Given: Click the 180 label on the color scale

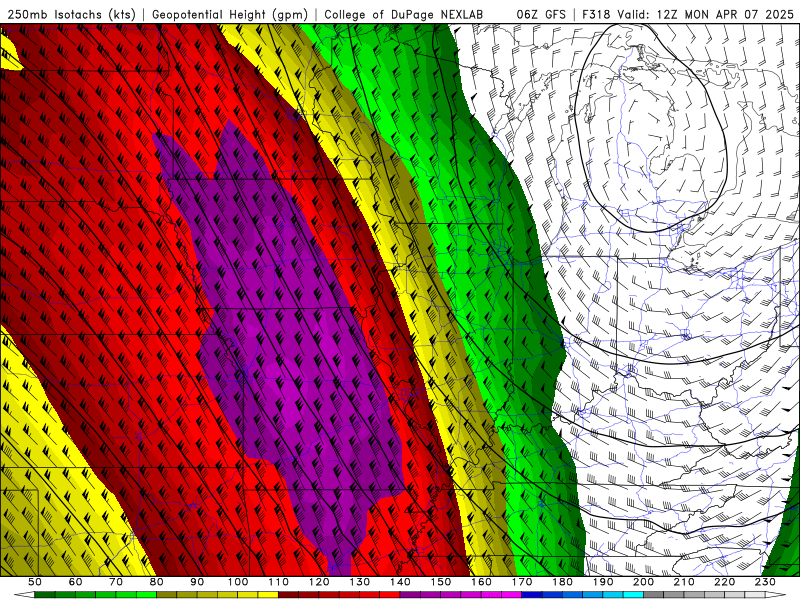Looking at the screenshot, I should pyautogui.click(x=562, y=582).
